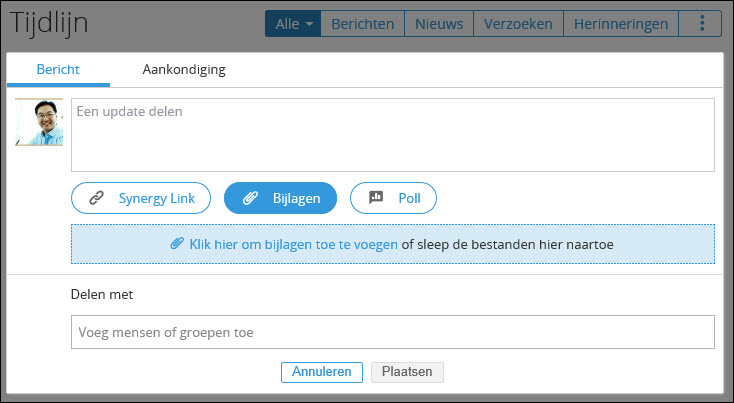Click the Annuleren button
The image size is (734, 403).
(x=322, y=372)
